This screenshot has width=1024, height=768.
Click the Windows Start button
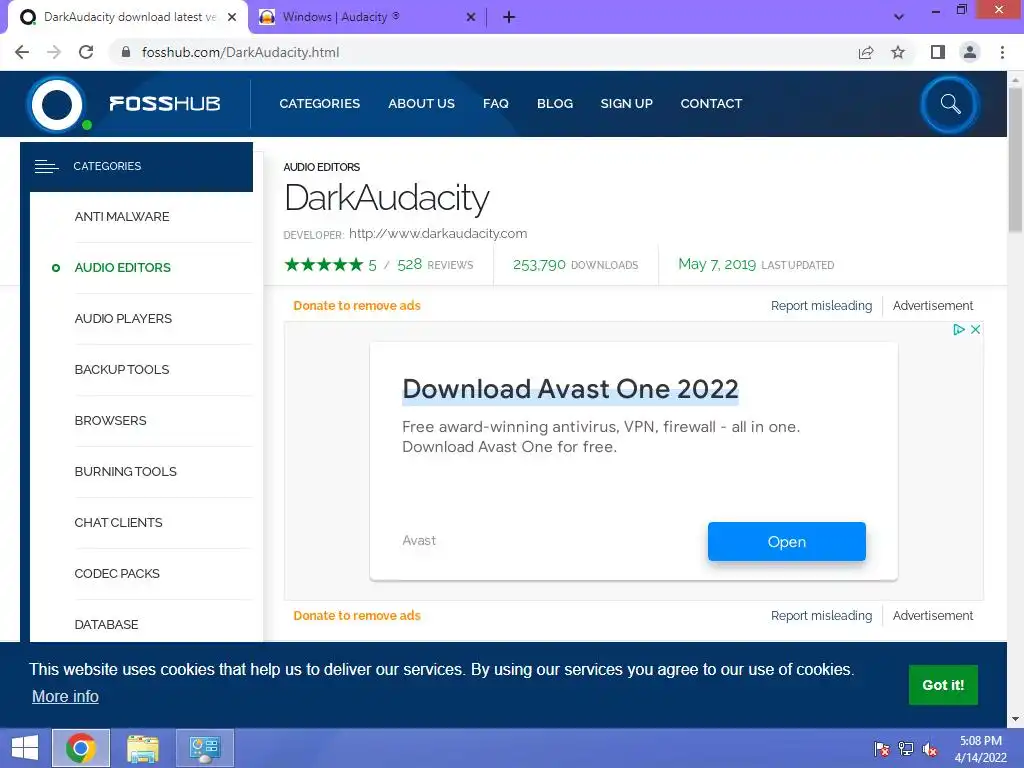(25, 748)
